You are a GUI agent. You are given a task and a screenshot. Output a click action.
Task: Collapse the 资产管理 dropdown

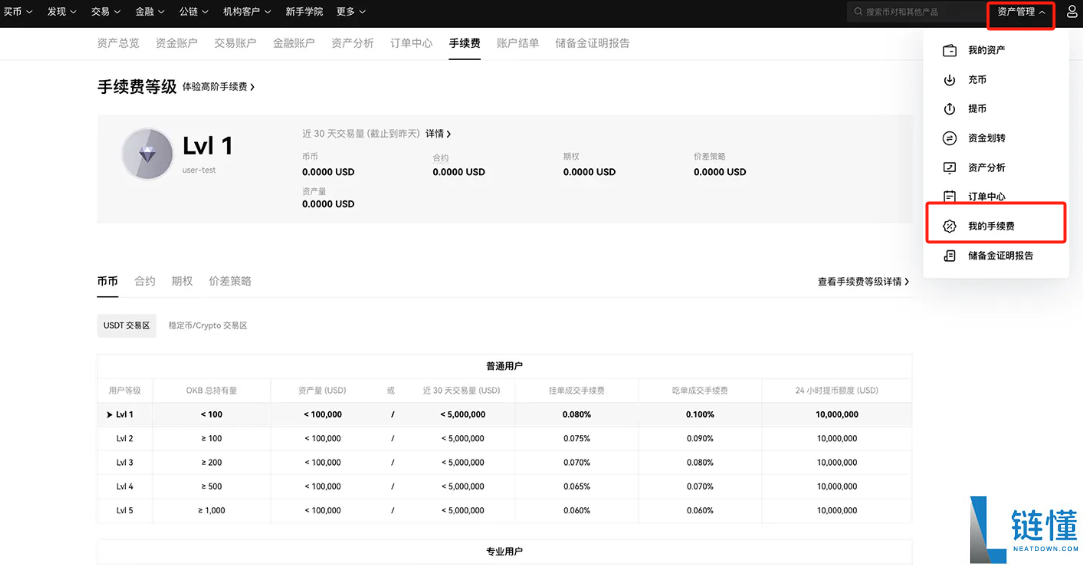1021,12
